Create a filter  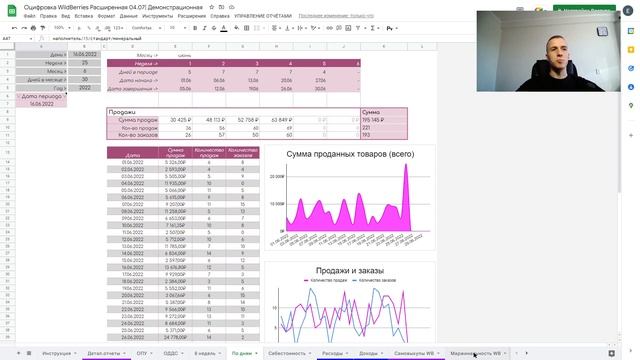click(359, 28)
